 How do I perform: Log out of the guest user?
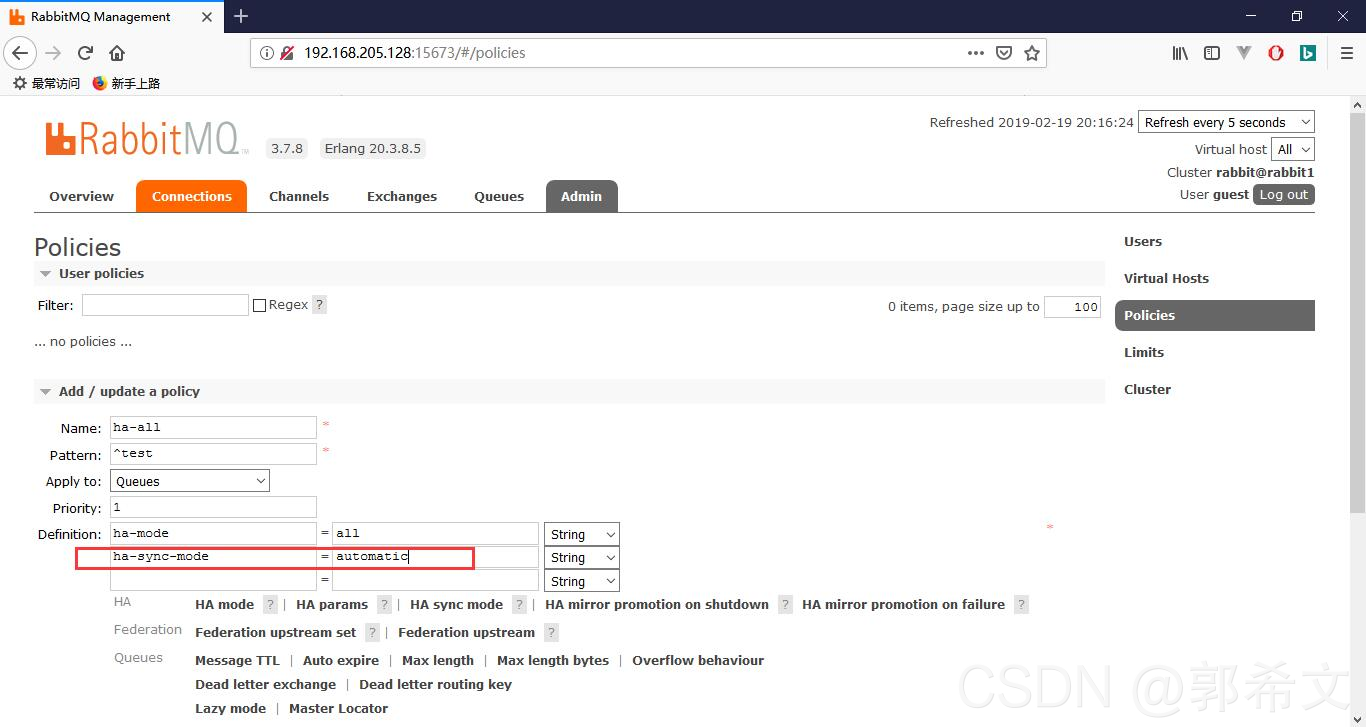1283,195
